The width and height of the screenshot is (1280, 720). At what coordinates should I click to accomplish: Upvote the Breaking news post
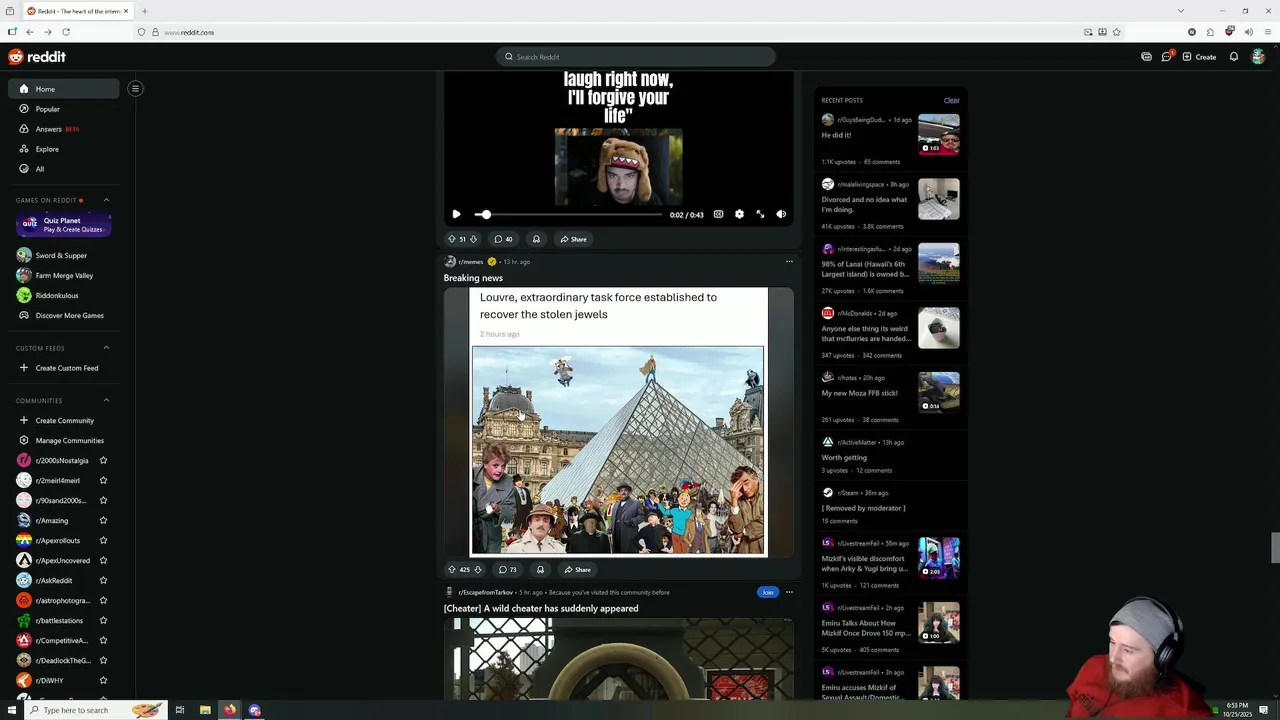[x=451, y=570]
